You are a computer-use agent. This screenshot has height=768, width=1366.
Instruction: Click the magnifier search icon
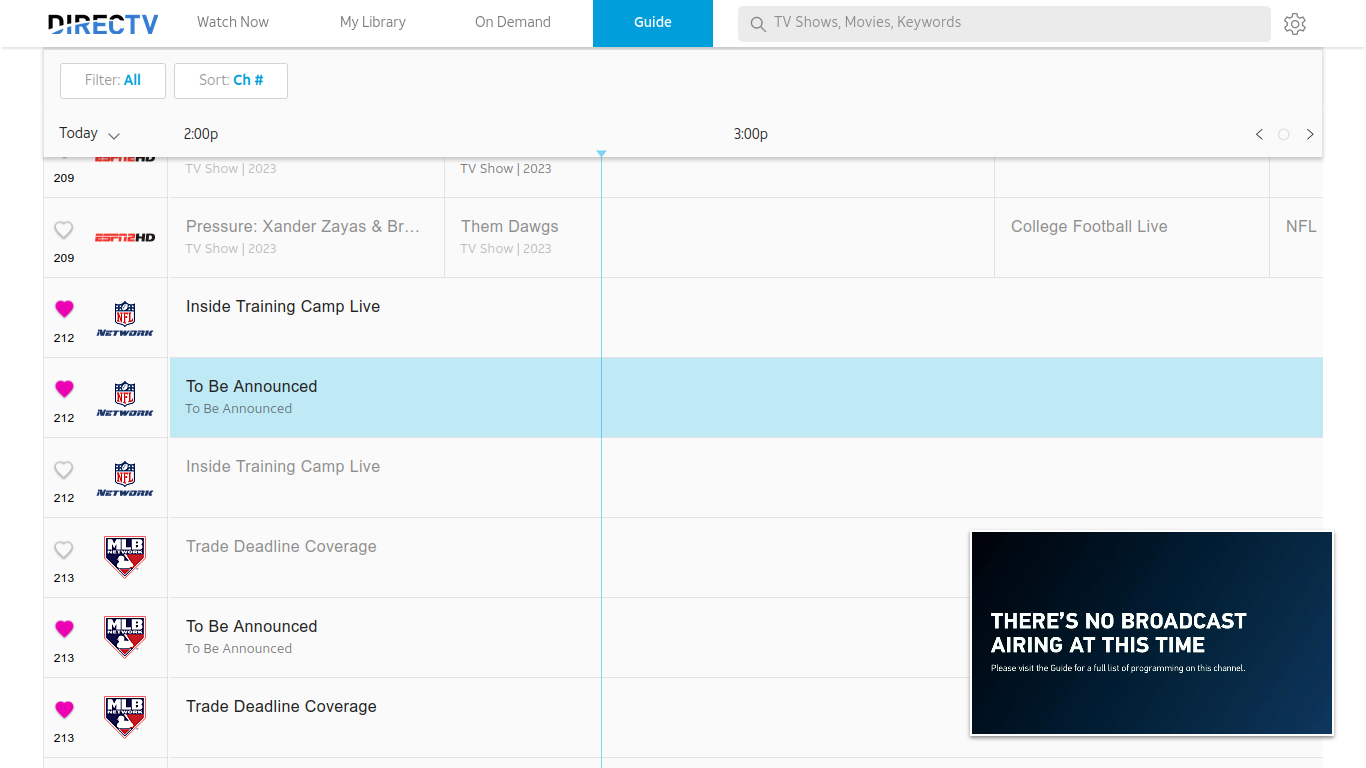click(758, 24)
